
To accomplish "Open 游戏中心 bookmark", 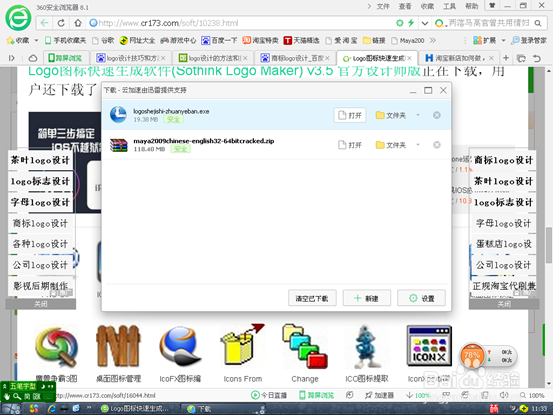I will [x=178, y=41].
